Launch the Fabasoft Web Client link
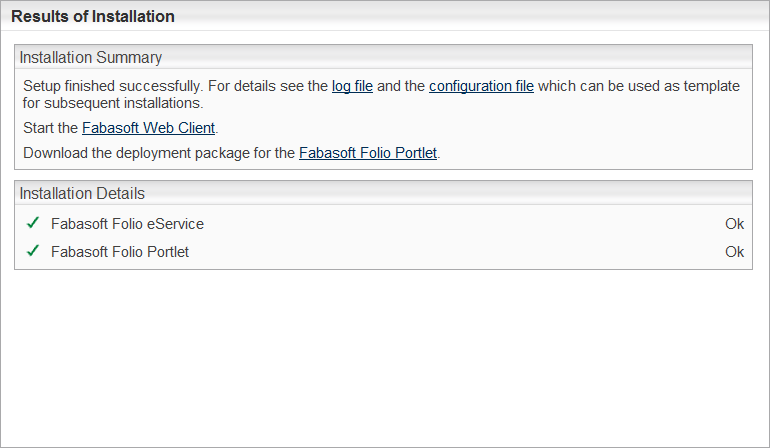Viewport: 770px width, 448px height. tap(148, 128)
